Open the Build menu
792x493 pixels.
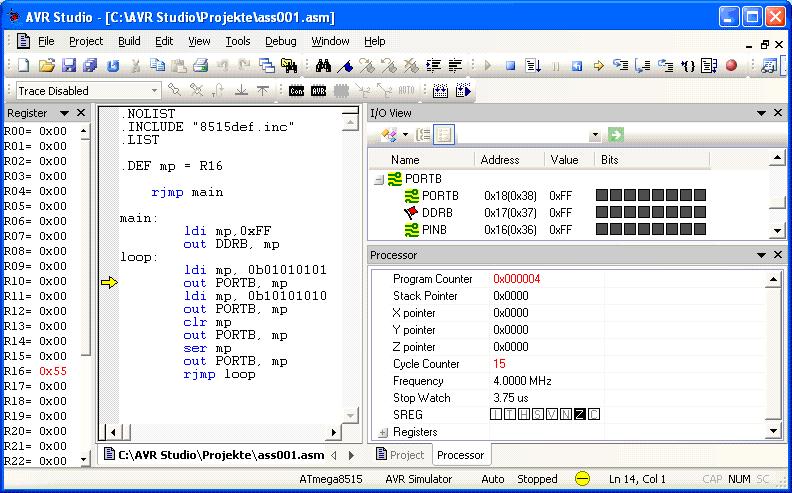pos(129,41)
